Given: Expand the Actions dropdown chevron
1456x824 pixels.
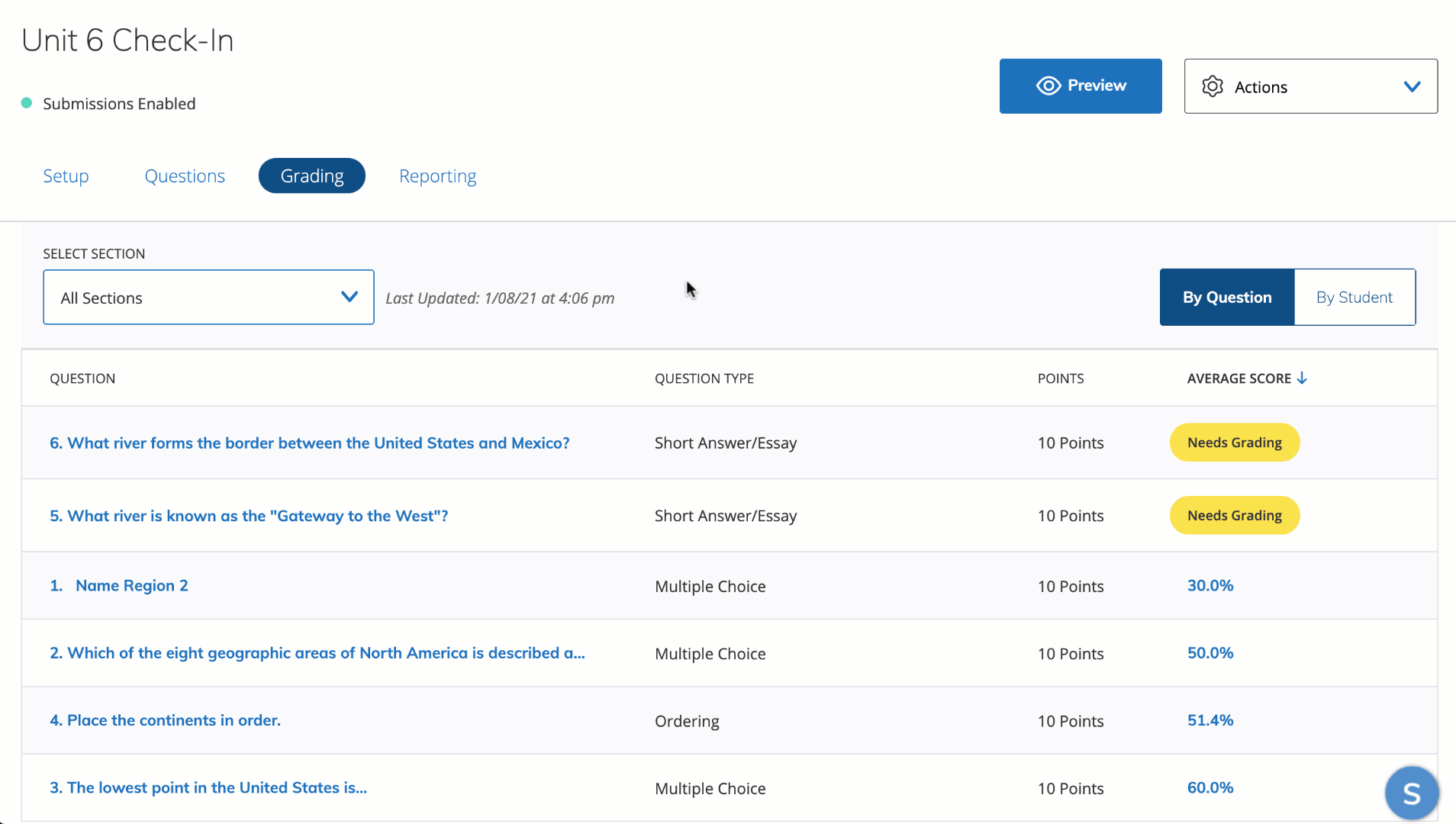Looking at the screenshot, I should [x=1412, y=87].
